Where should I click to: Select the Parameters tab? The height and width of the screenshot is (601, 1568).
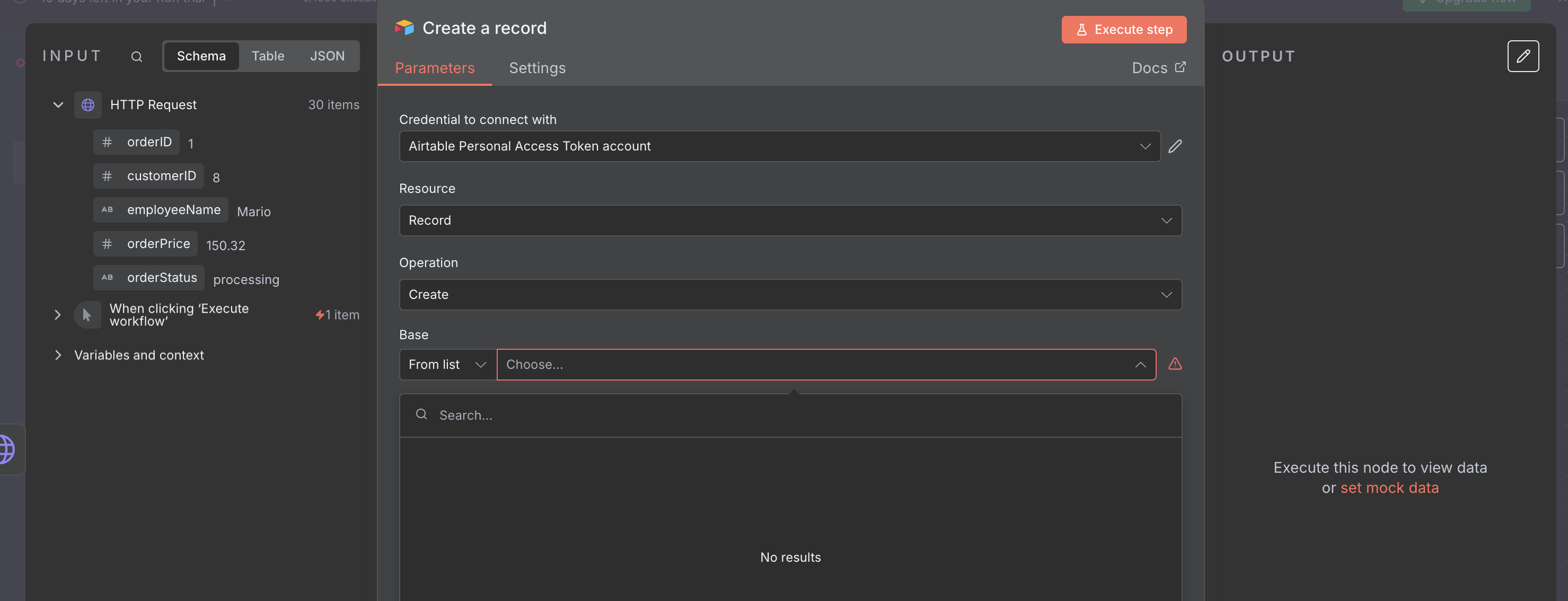pyautogui.click(x=434, y=67)
